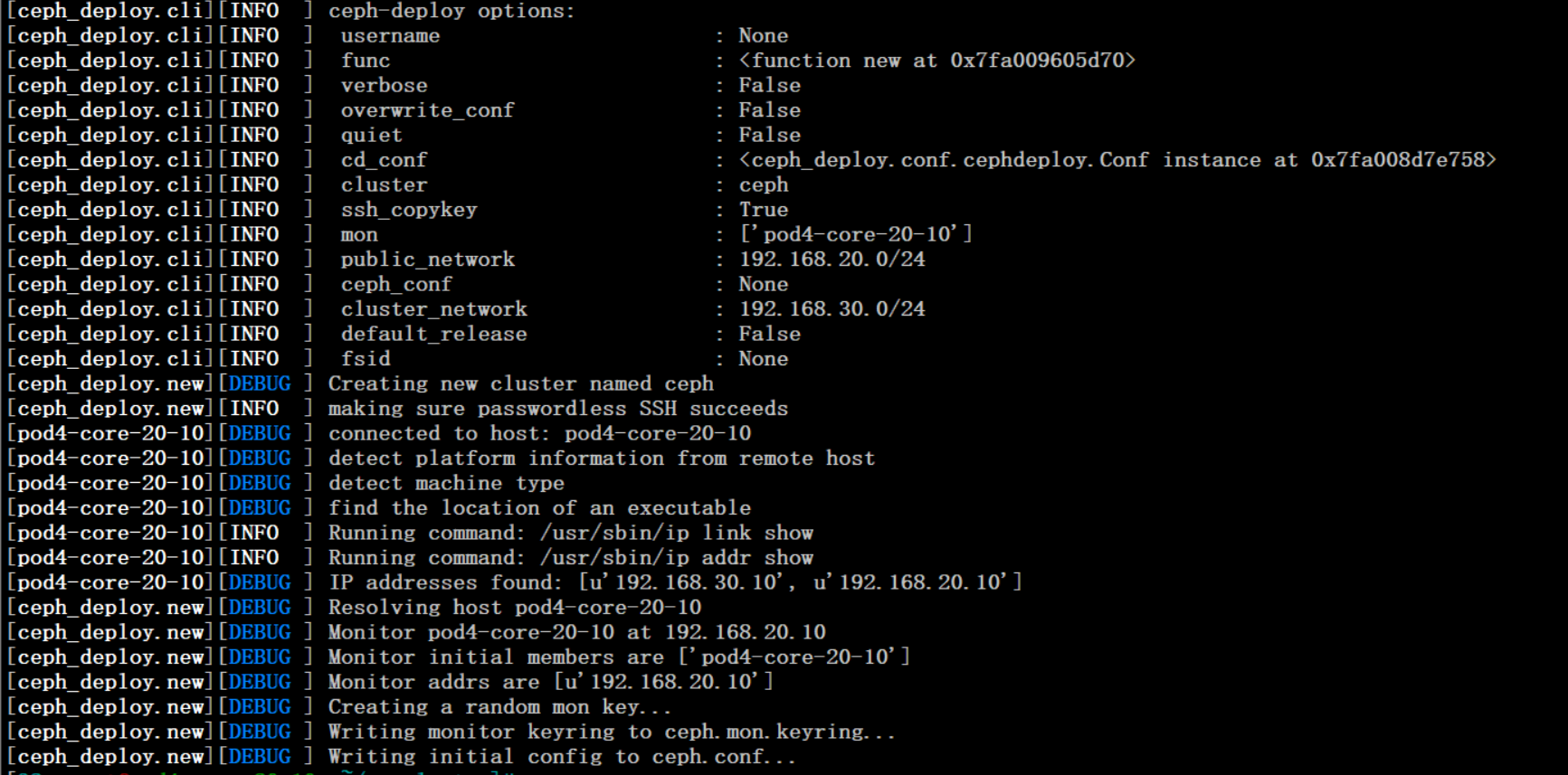Click 'detect machine type' debug message

coord(446,484)
